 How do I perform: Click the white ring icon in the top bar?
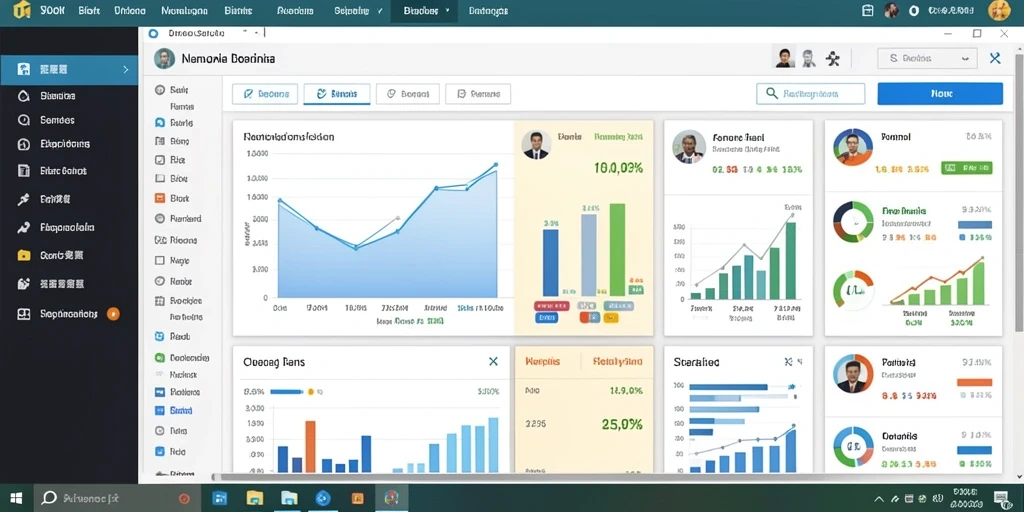(914, 10)
